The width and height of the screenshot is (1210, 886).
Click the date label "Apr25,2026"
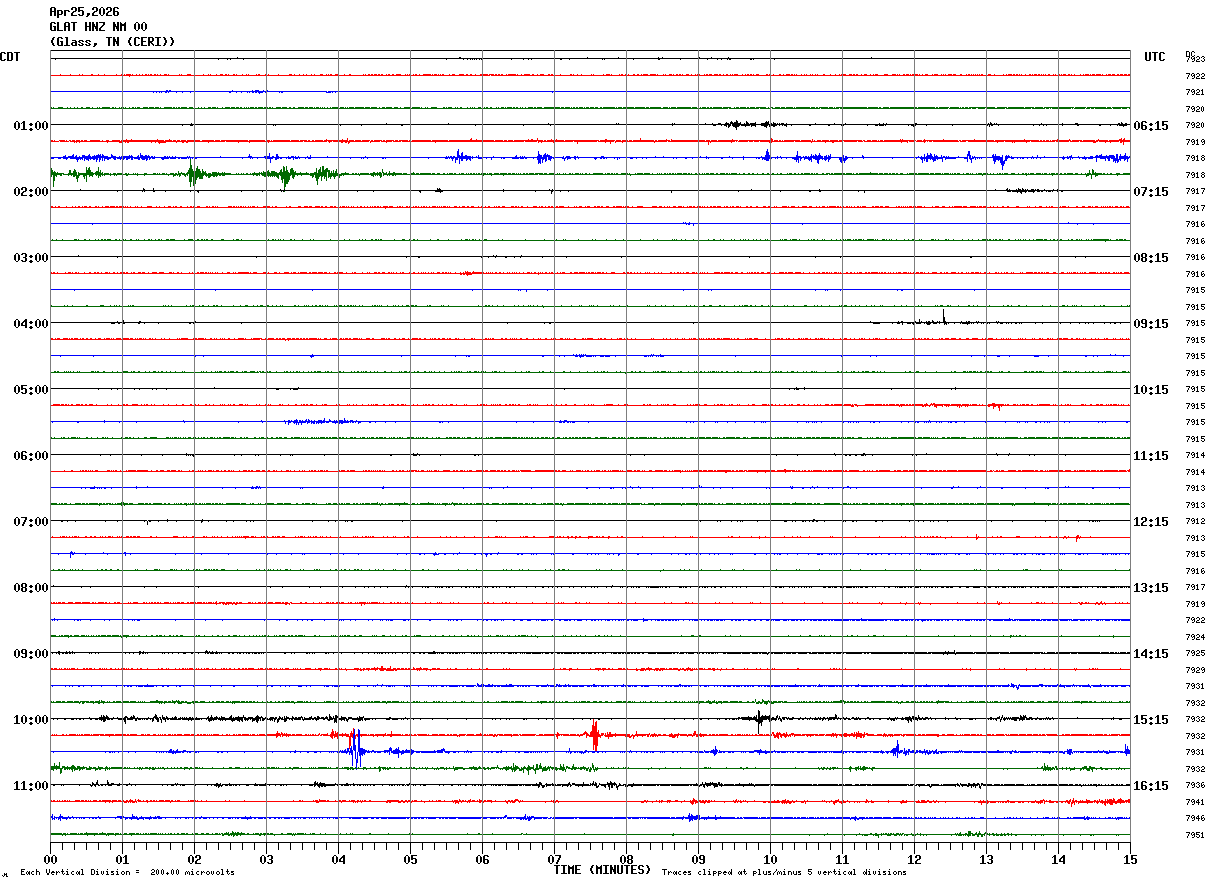(x=84, y=12)
